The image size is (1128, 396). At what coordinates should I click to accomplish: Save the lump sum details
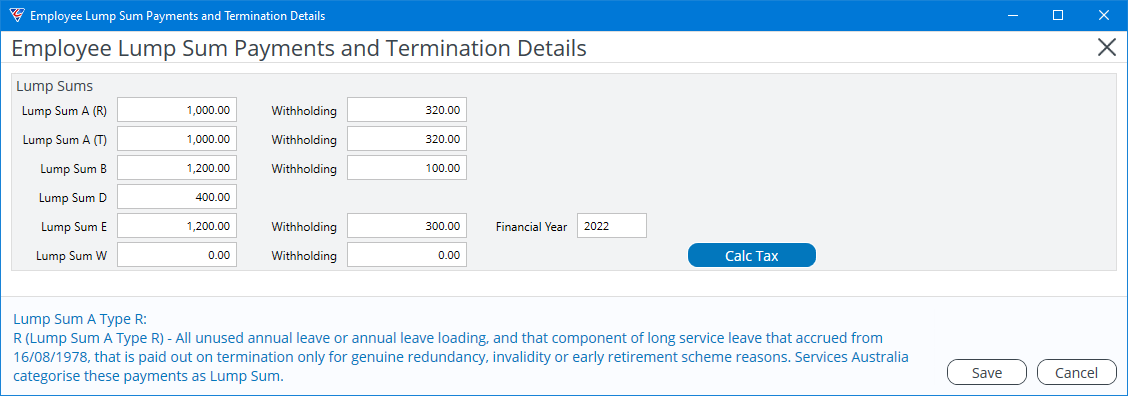987,372
